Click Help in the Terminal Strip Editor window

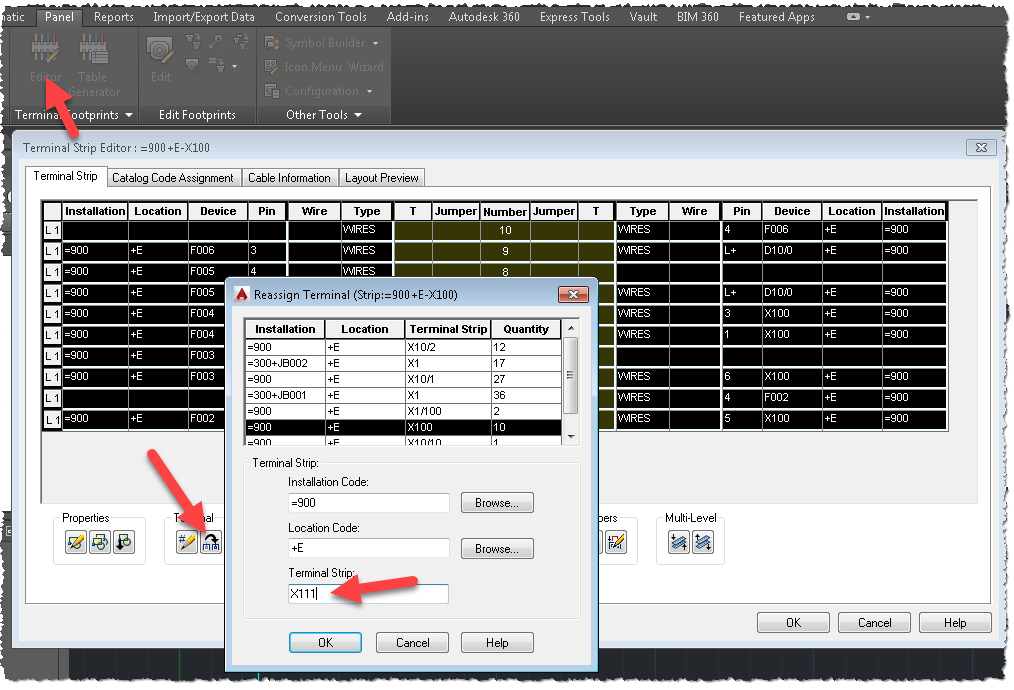coord(955,623)
